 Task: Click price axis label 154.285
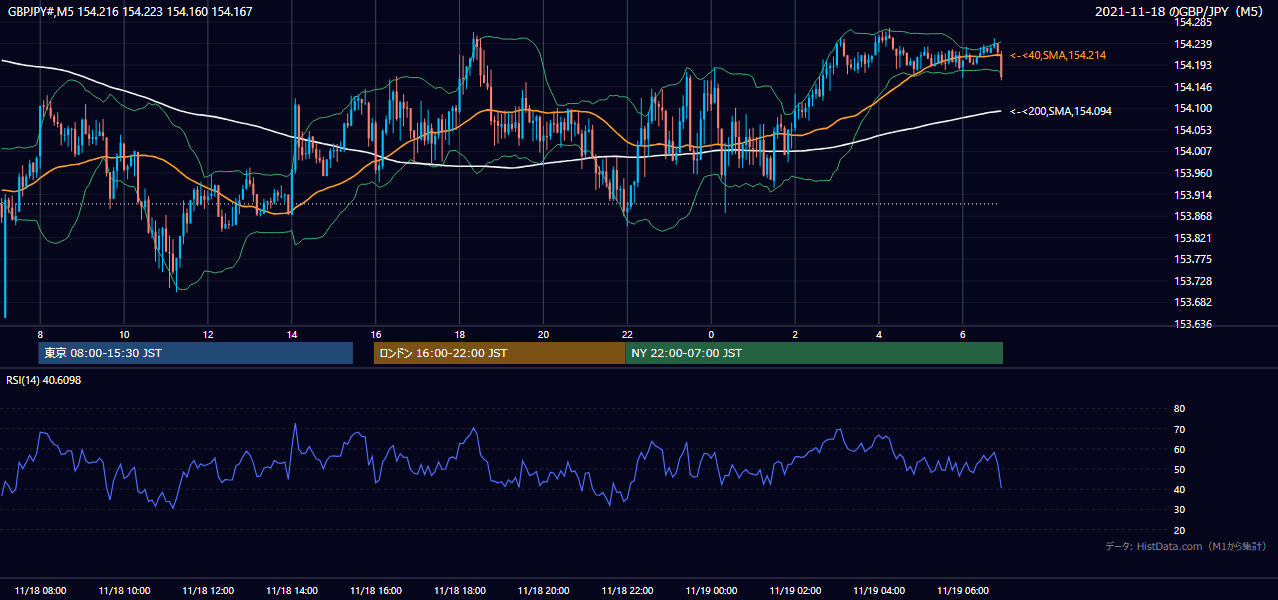click(x=1193, y=22)
